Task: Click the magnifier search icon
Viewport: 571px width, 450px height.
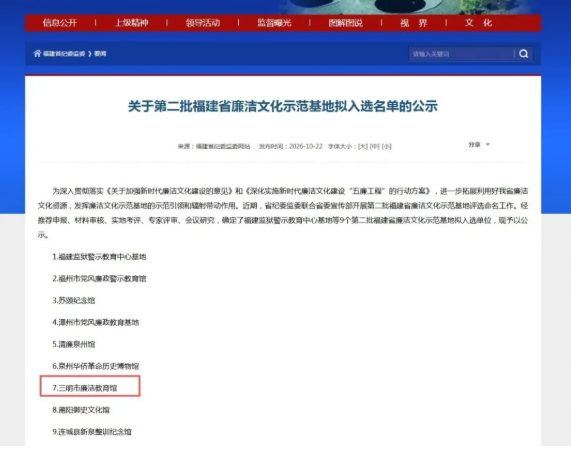Action: click(524, 54)
